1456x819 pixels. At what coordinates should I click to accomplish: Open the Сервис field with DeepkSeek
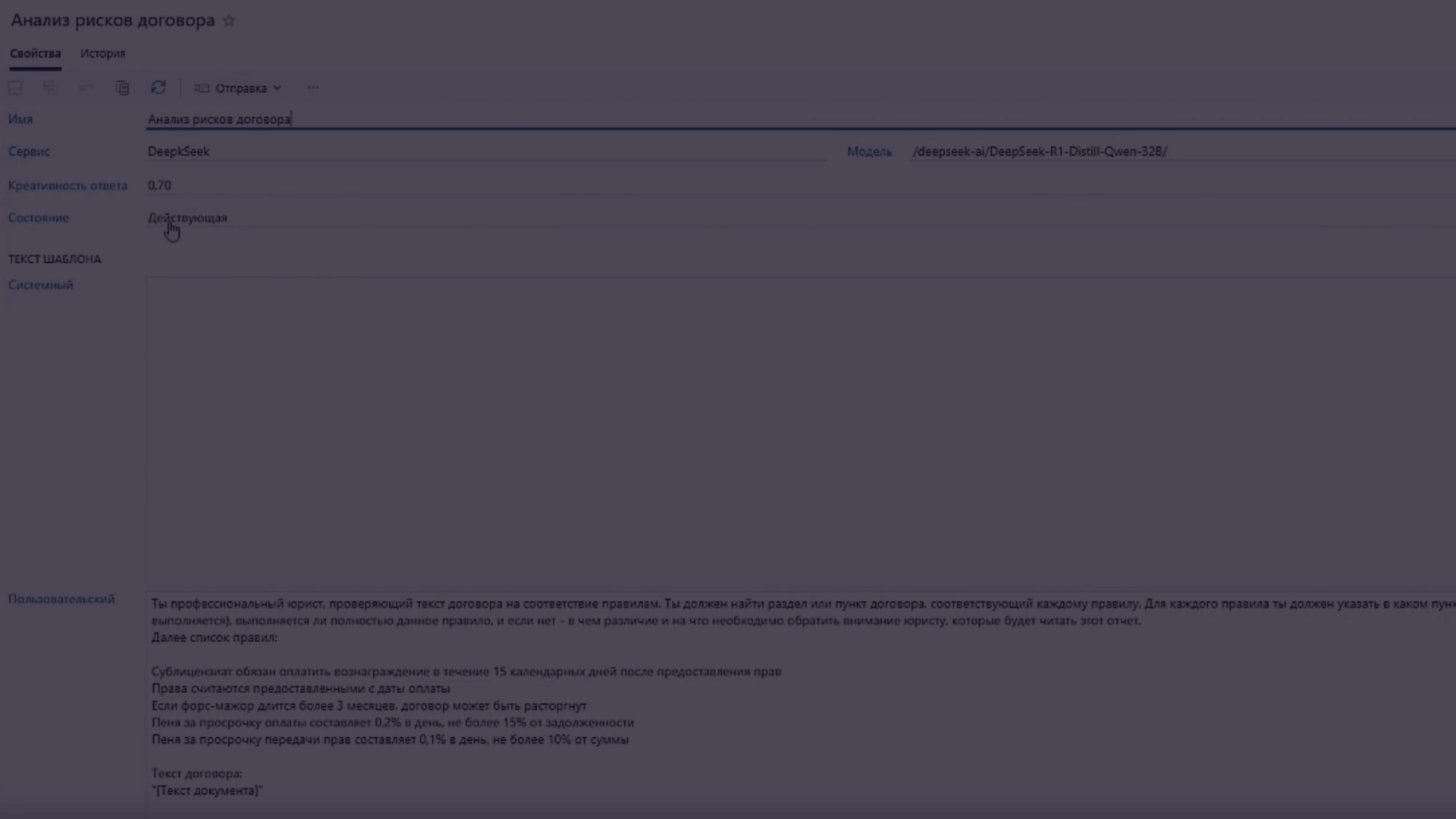tap(485, 152)
